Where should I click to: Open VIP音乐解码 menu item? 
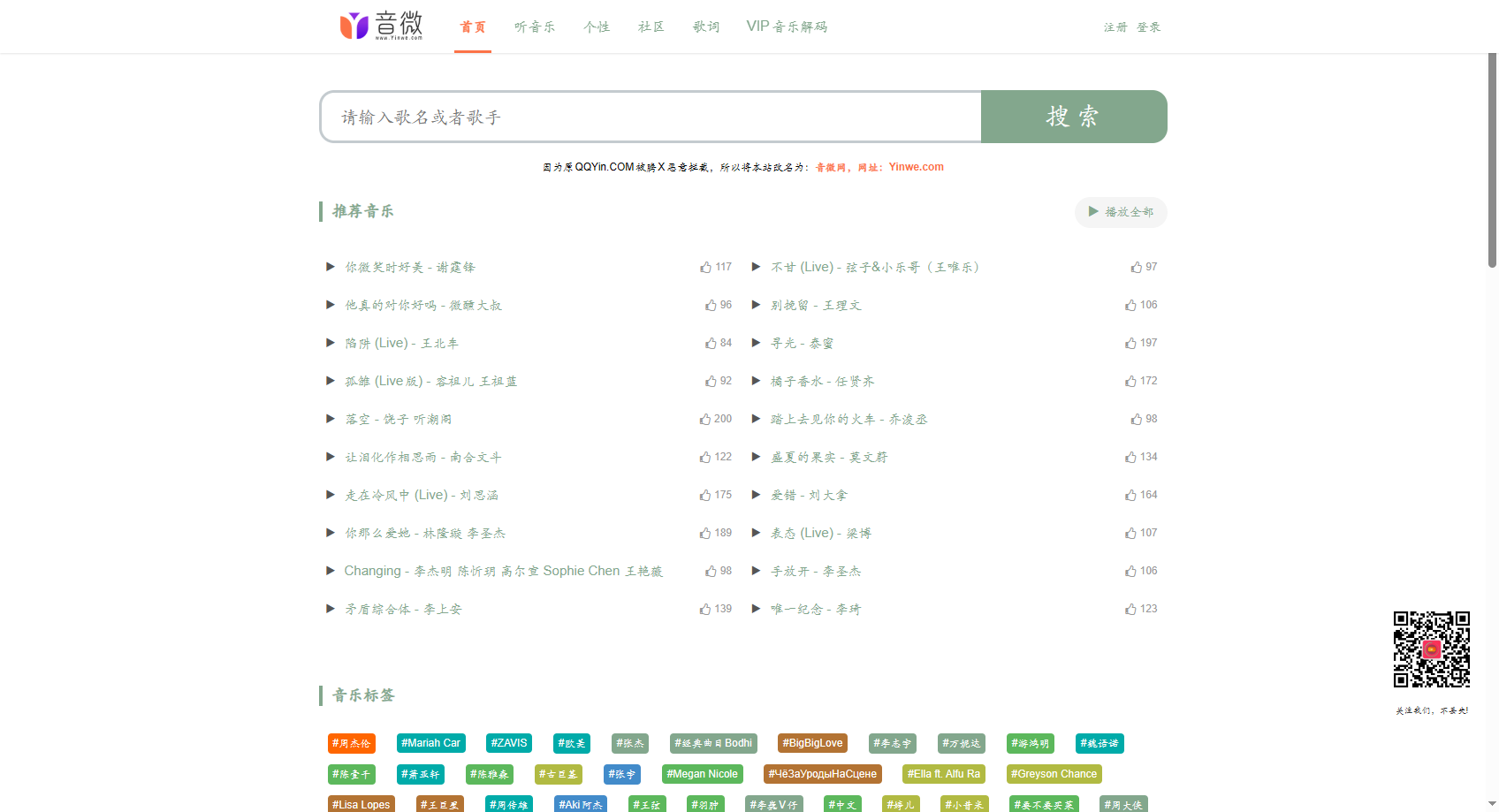tap(787, 27)
